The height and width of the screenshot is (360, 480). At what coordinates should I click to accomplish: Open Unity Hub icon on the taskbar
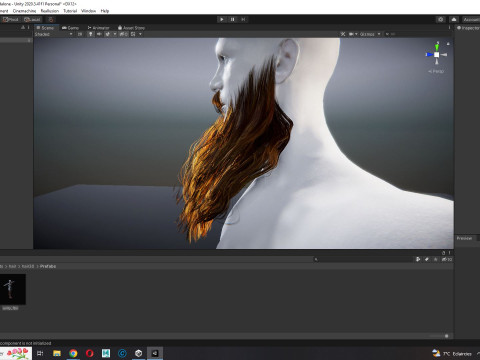tap(139, 353)
